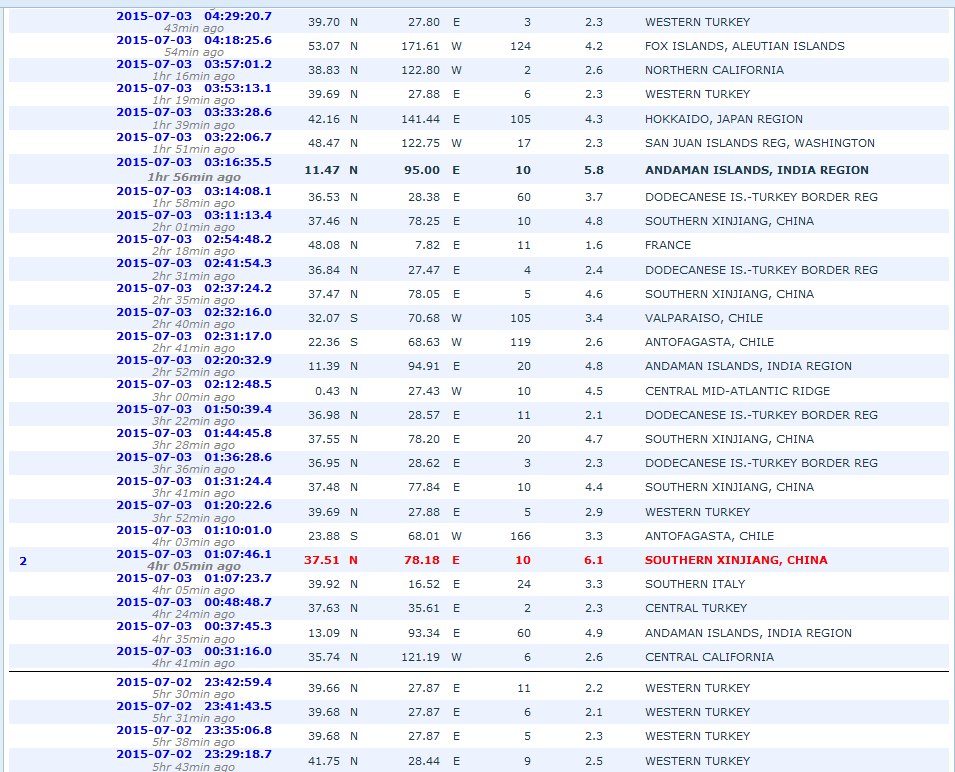The width and height of the screenshot is (955, 772).
Task: Open the 2015-07-03 02:20:32.9 earthquake entry
Action: coord(194,360)
